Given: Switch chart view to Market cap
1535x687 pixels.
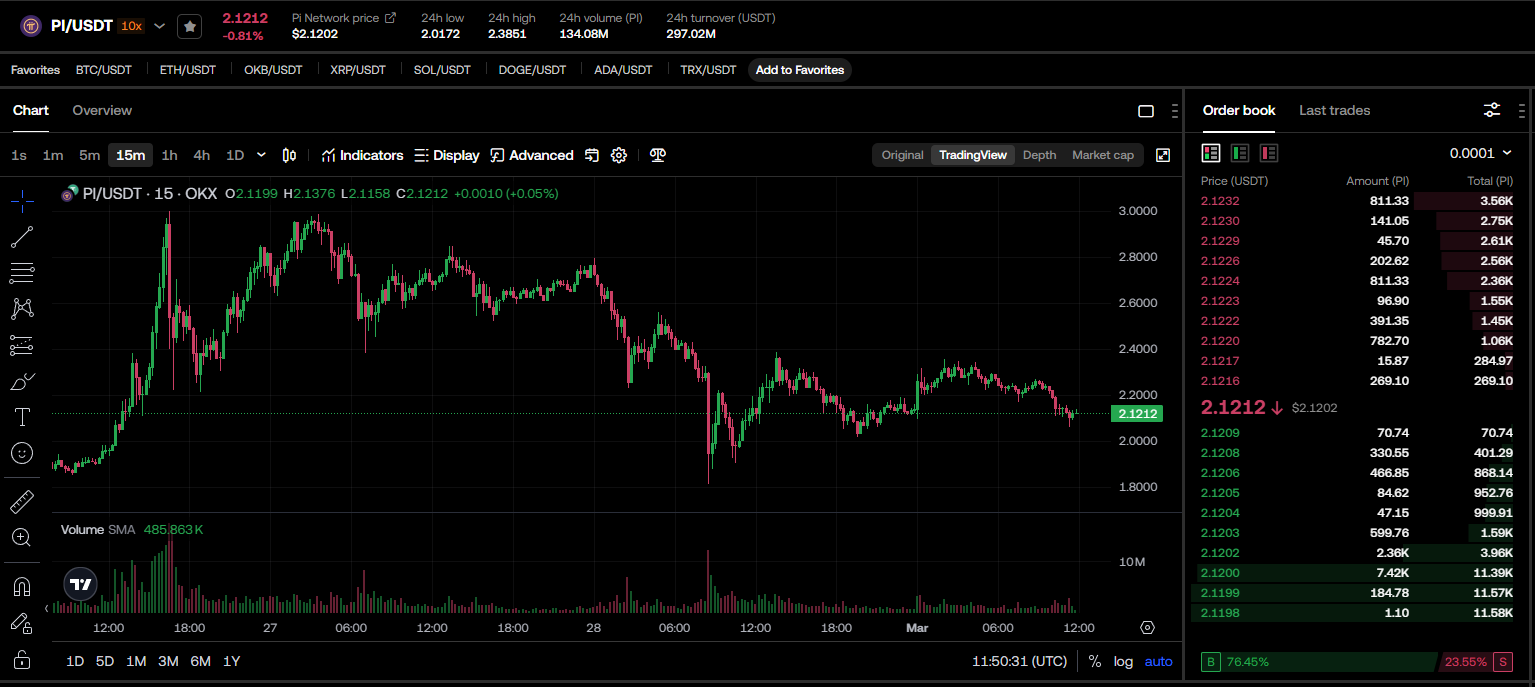Looking at the screenshot, I should tap(1103, 155).
